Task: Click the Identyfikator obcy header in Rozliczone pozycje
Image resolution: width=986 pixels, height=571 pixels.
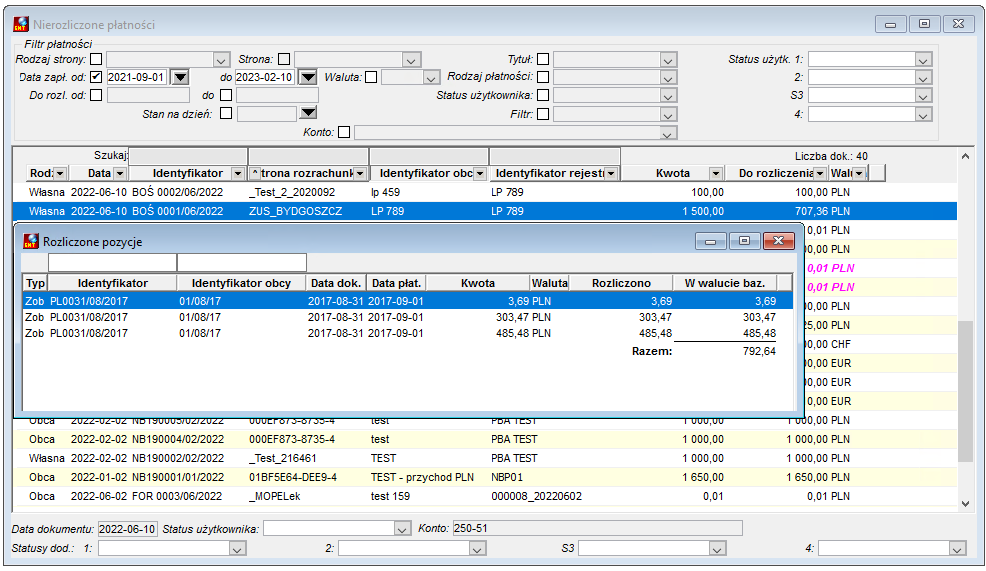Action: click(241, 283)
